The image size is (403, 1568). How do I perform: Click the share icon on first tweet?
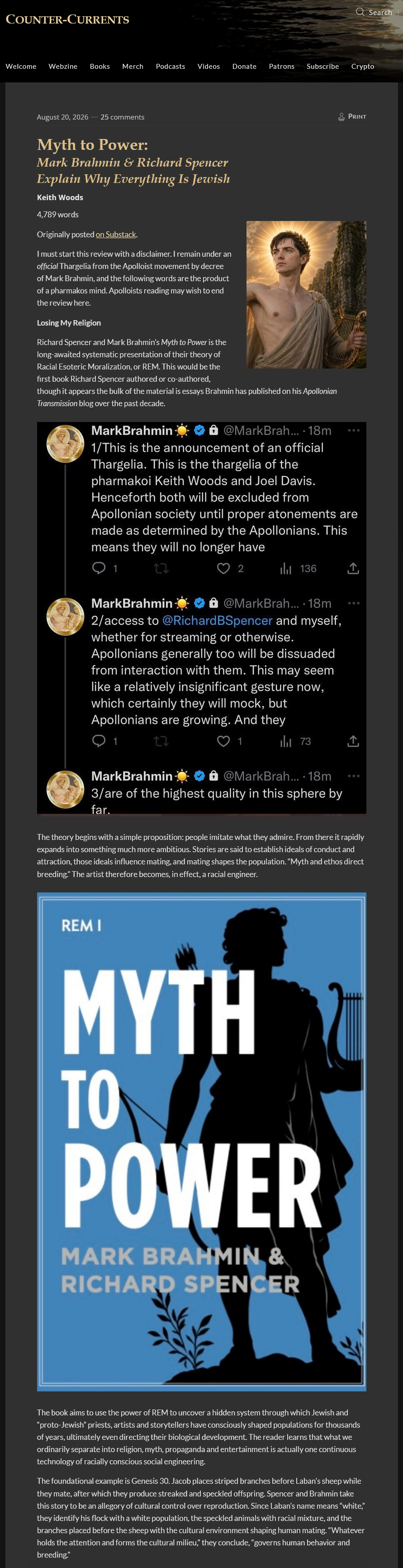[x=353, y=569]
